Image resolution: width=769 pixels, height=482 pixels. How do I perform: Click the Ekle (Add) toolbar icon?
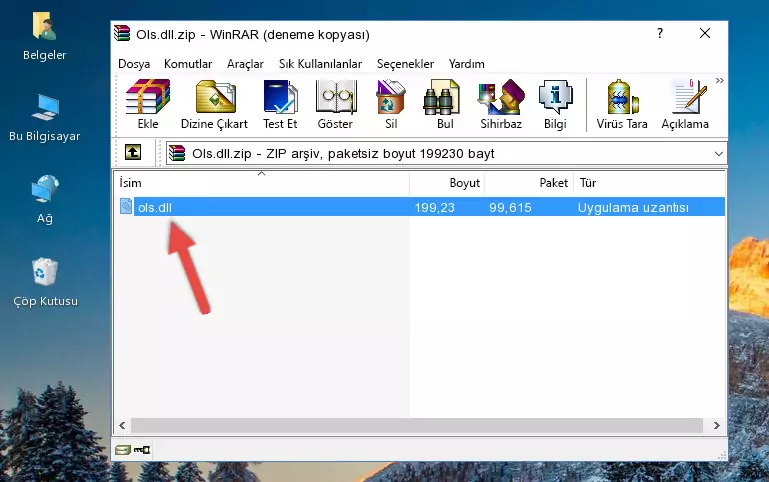click(x=148, y=104)
